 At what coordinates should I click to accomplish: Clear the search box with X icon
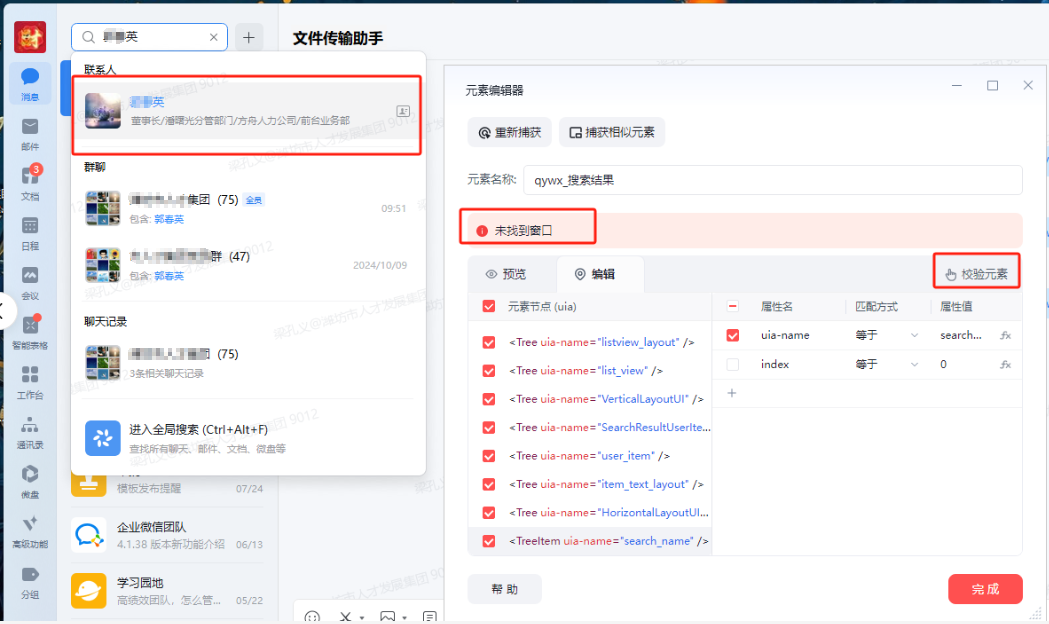[x=213, y=37]
